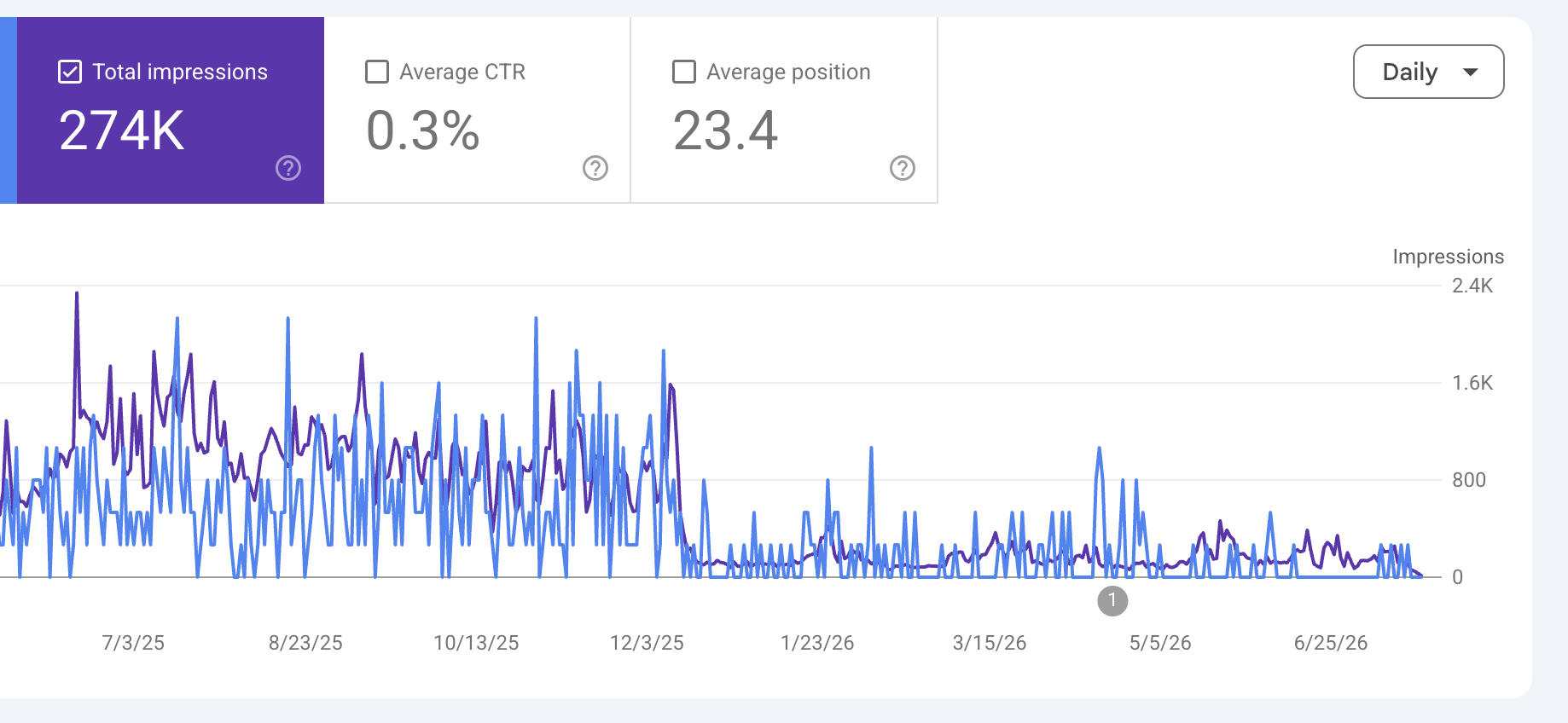Click the Impressions axis title
Image resolution: width=1568 pixels, height=723 pixels.
[x=1449, y=257]
